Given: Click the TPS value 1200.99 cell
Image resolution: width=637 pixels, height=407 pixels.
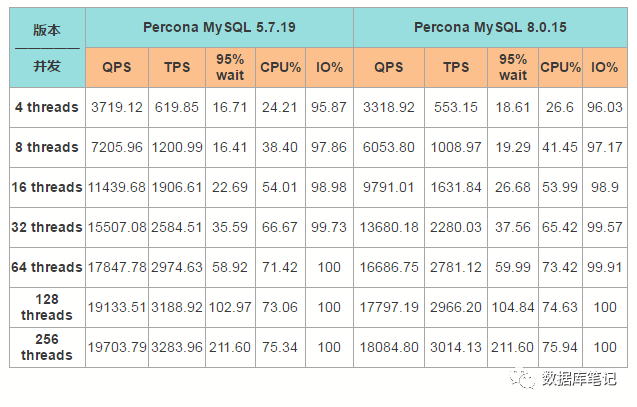Looking at the screenshot, I should (178, 147).
